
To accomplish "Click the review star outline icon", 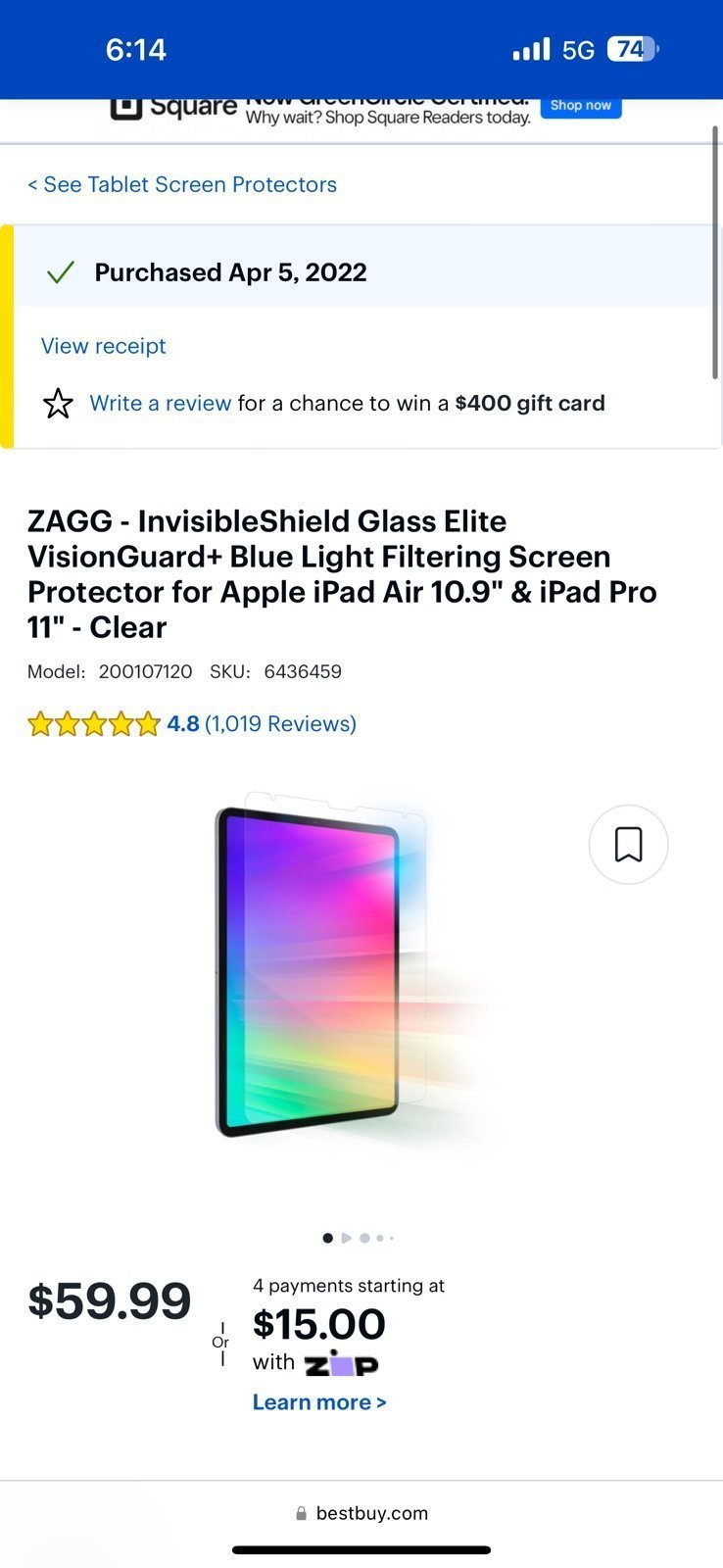I will tap(58, 403).
